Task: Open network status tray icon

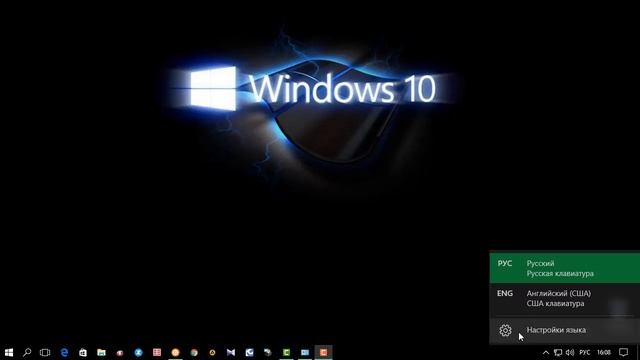Action: click(x=558, y=352)
